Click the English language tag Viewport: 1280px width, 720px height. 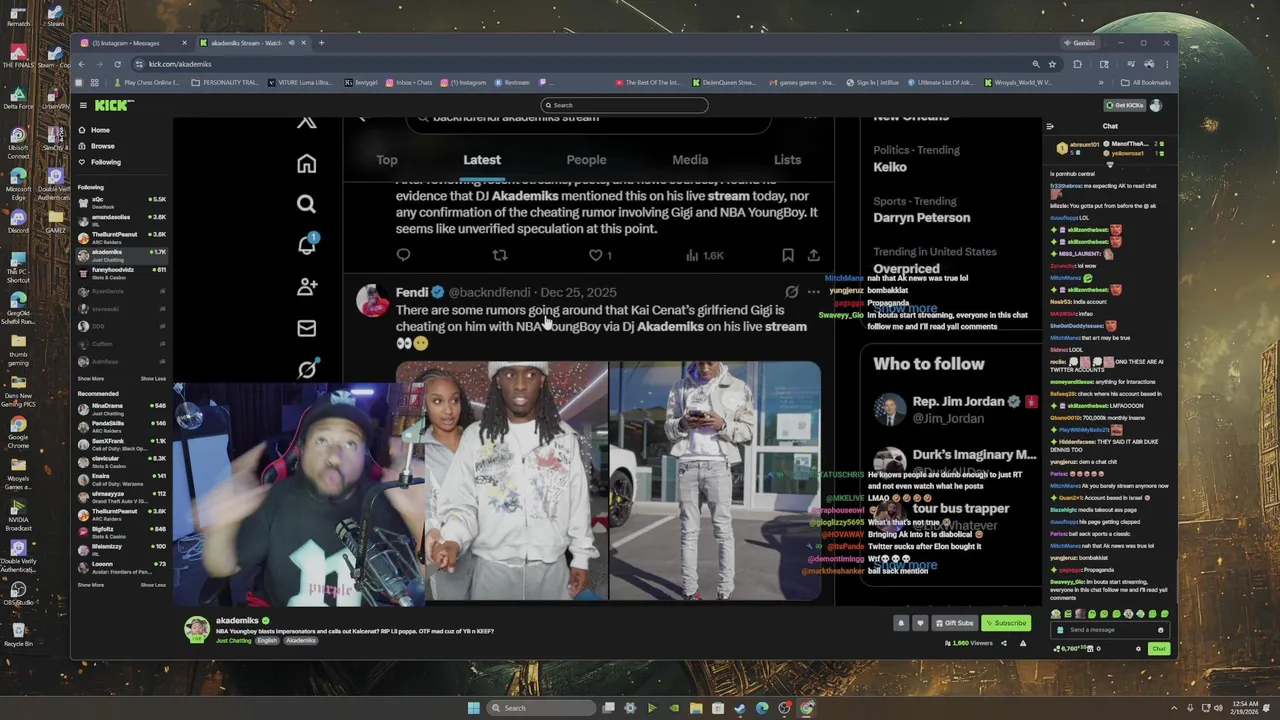pyautogui.click(x=267, y=640)
